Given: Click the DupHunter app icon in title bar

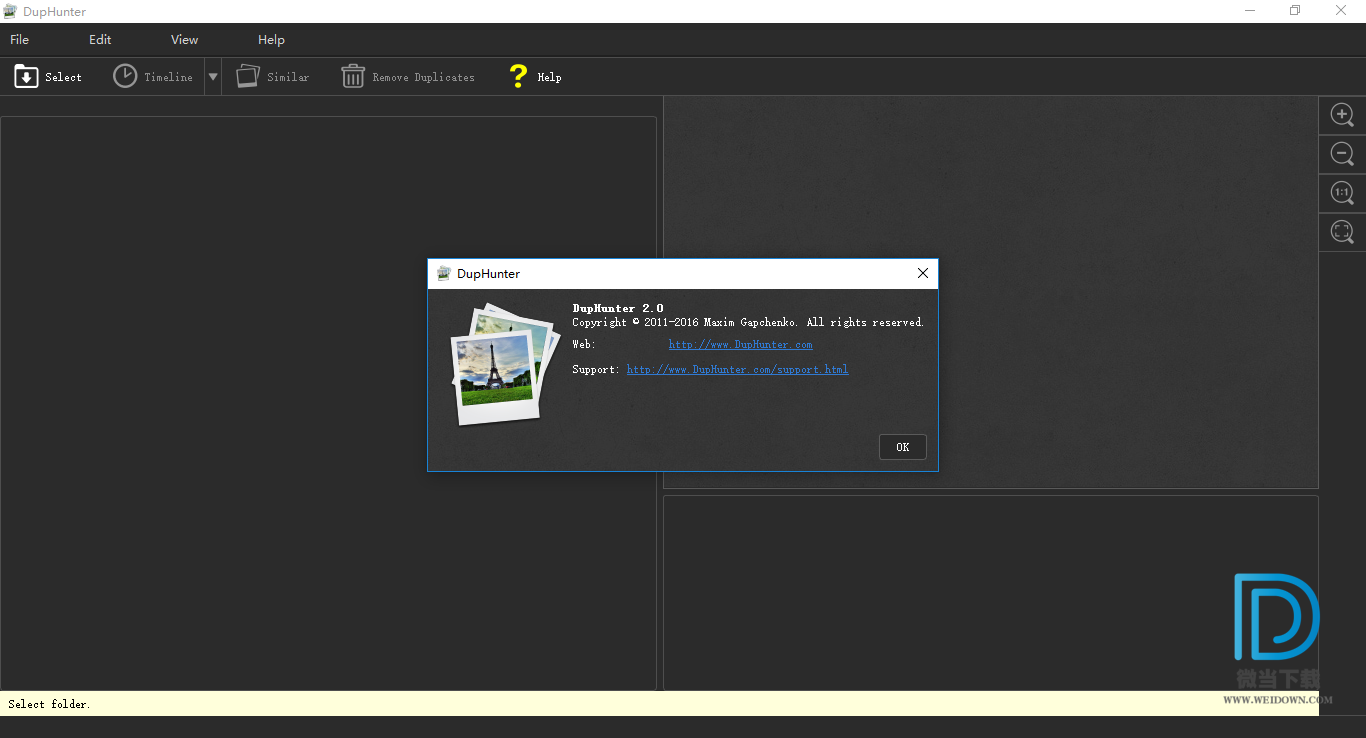Looking at the screenshot, I should coord(11,11).
